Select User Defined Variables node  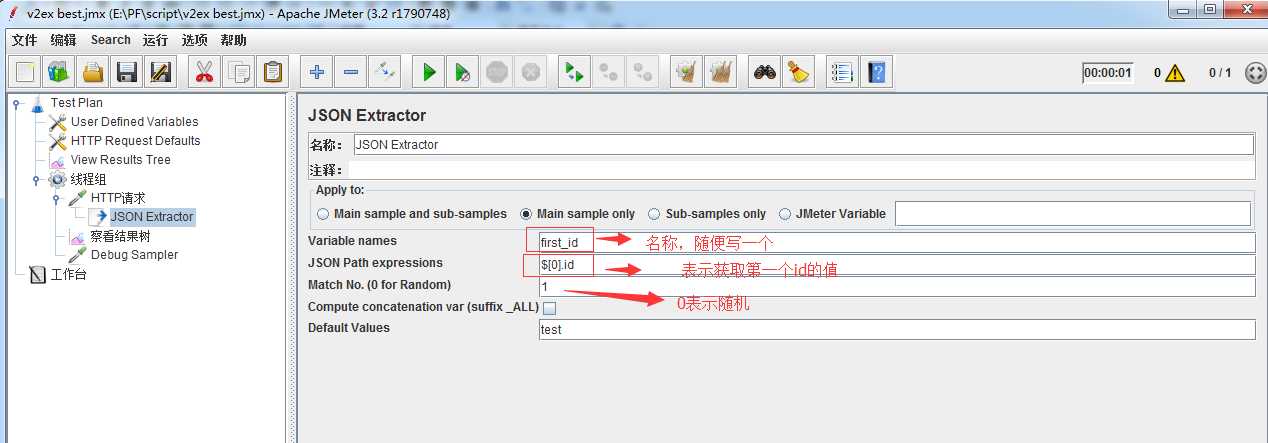pyautogui.click(x=134, y=122)
